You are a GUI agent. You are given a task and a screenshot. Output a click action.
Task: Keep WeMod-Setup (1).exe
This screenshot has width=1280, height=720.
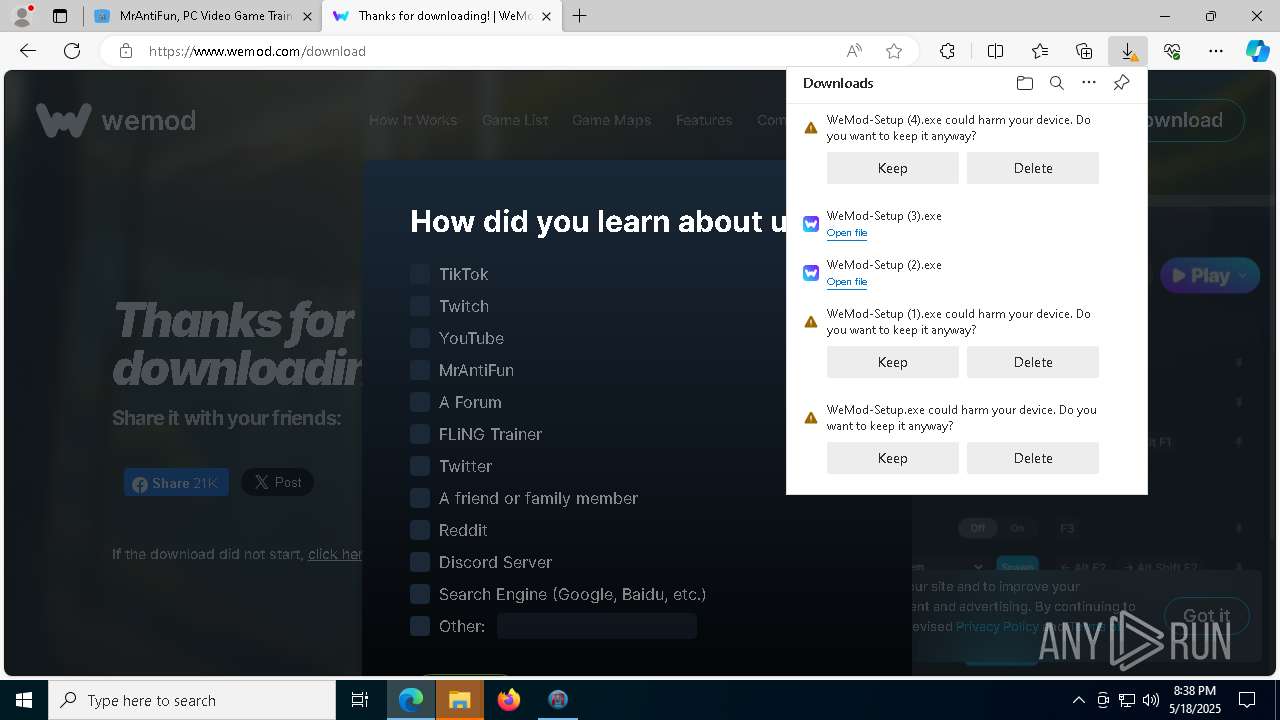[x=892, y=362]
